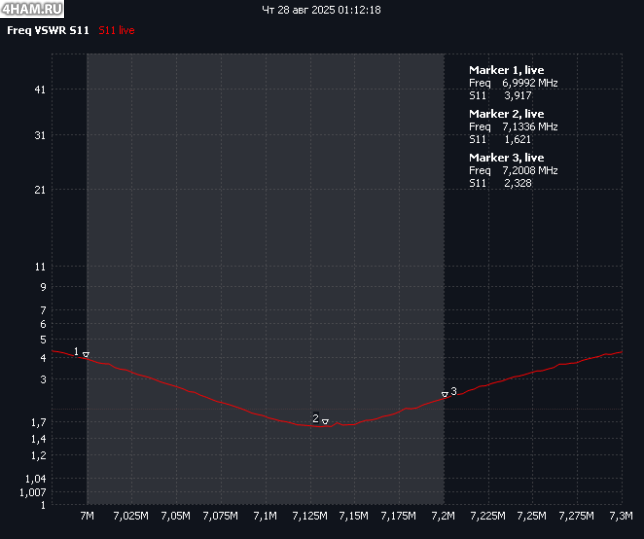
Task: Click the 7,2M label at the band edge
Action: click(443, 516)
